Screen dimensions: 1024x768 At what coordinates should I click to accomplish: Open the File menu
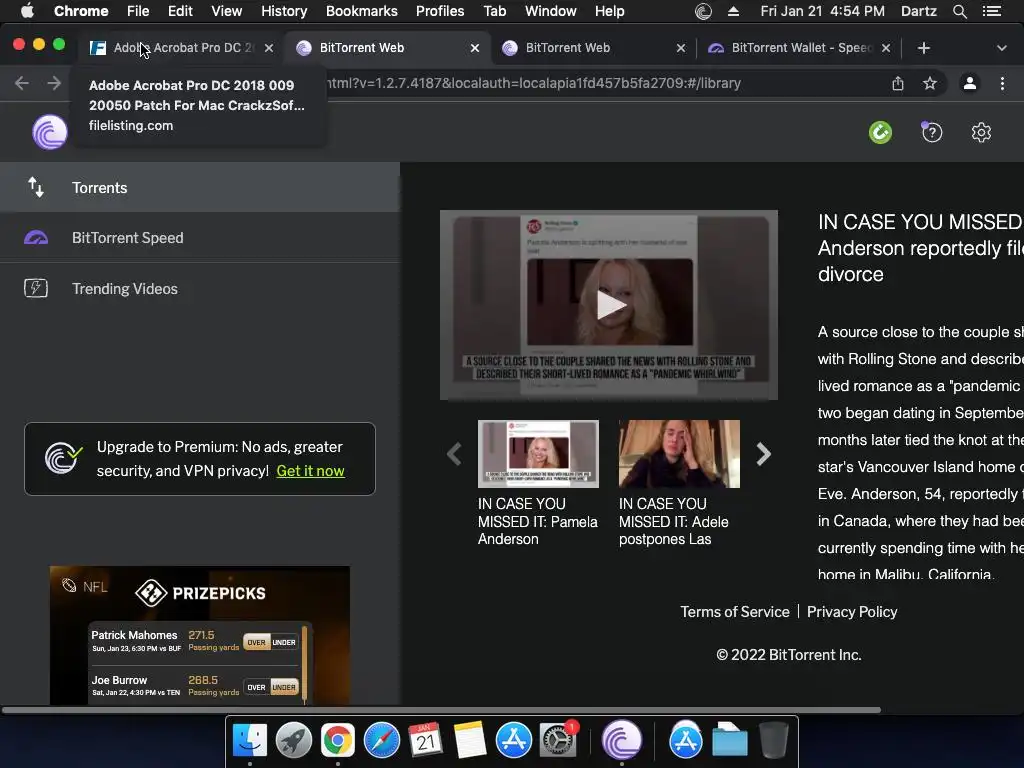(x=138, y=11)
